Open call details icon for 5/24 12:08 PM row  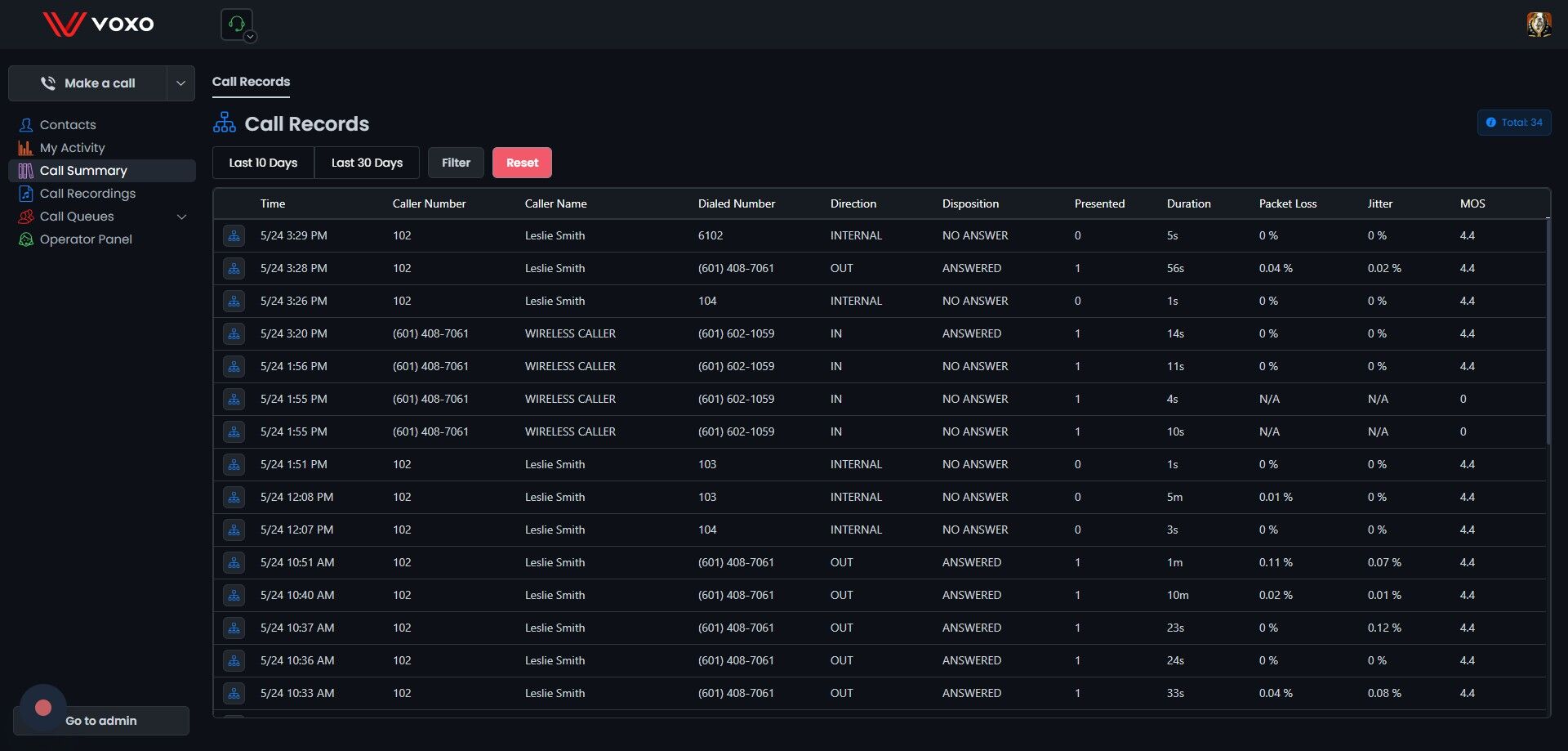click(x=234, y=498)
